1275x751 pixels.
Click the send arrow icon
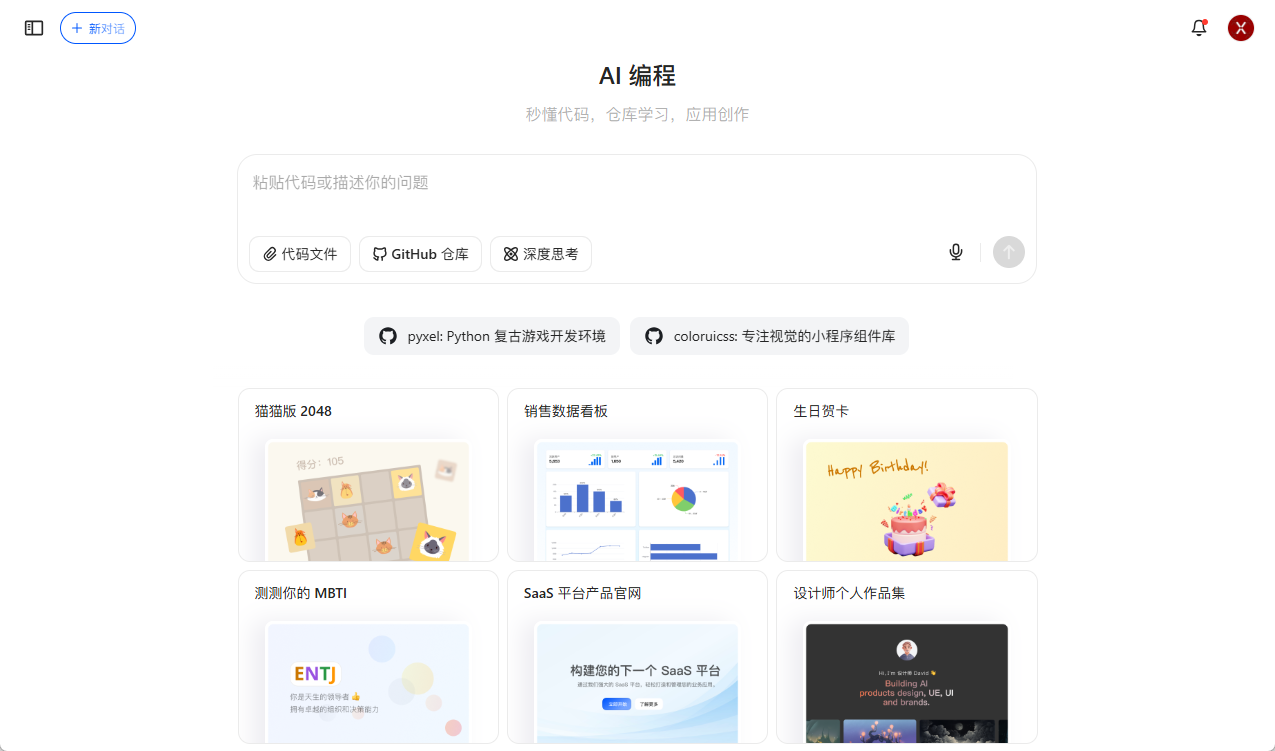click(1008, 252)
